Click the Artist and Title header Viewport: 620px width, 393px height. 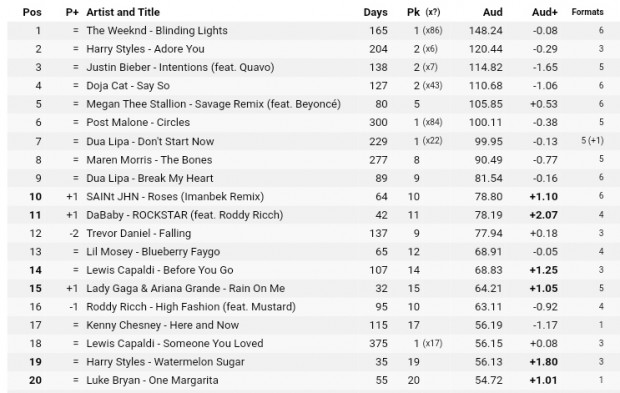(123, 12)
